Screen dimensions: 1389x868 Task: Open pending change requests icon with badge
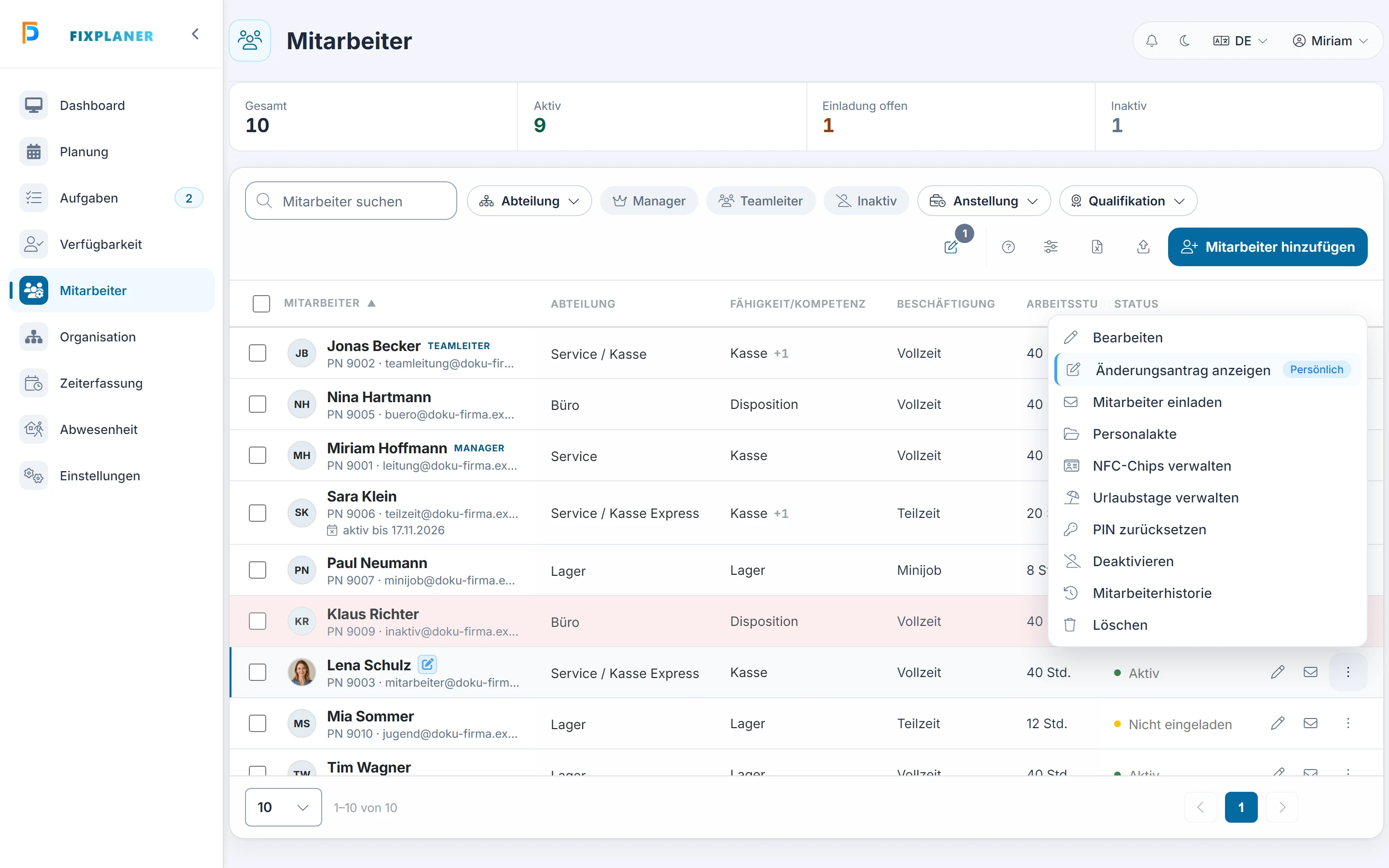[x=952, y=247]
